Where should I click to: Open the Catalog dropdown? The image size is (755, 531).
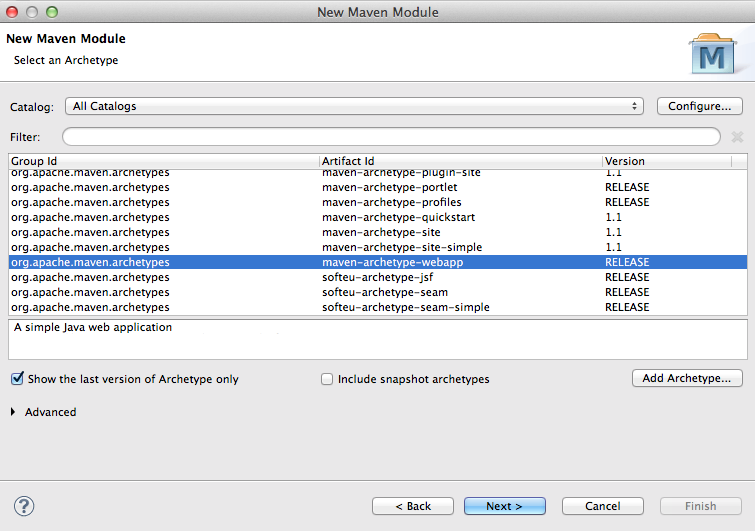pyautogui.click(x=355, y=106)
